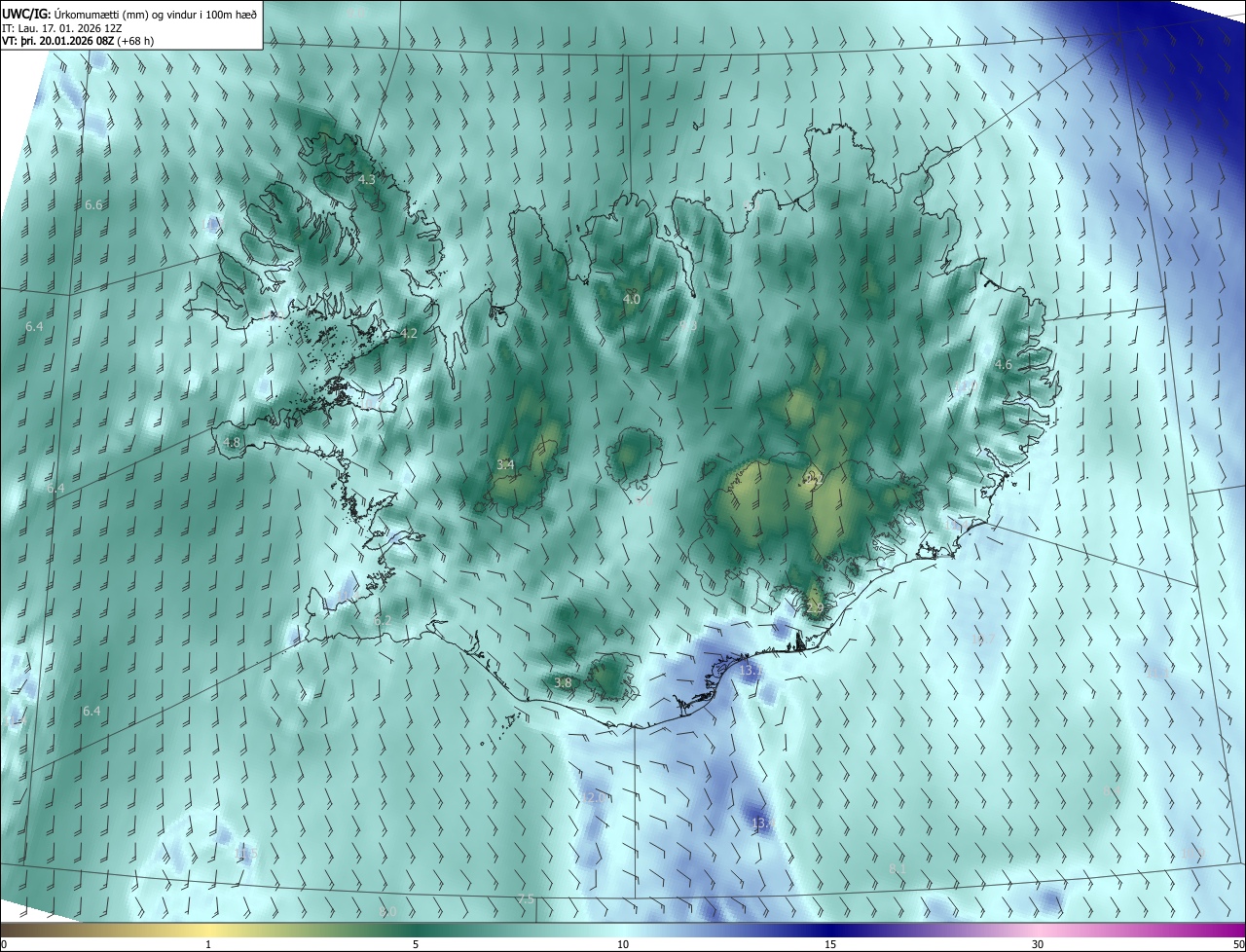Click the 13.4 value label
This screenshot has height=952, width=1246.
click(x=761, y=824)
